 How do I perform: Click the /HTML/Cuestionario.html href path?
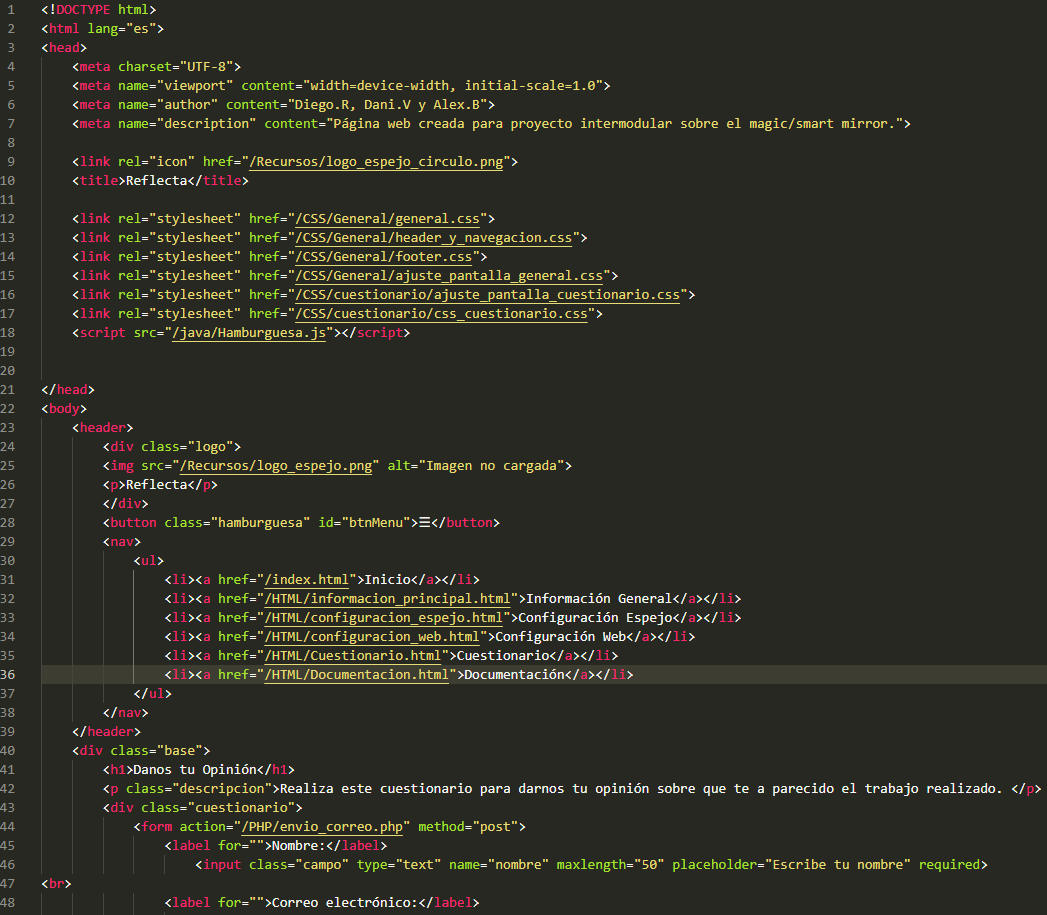353,657
